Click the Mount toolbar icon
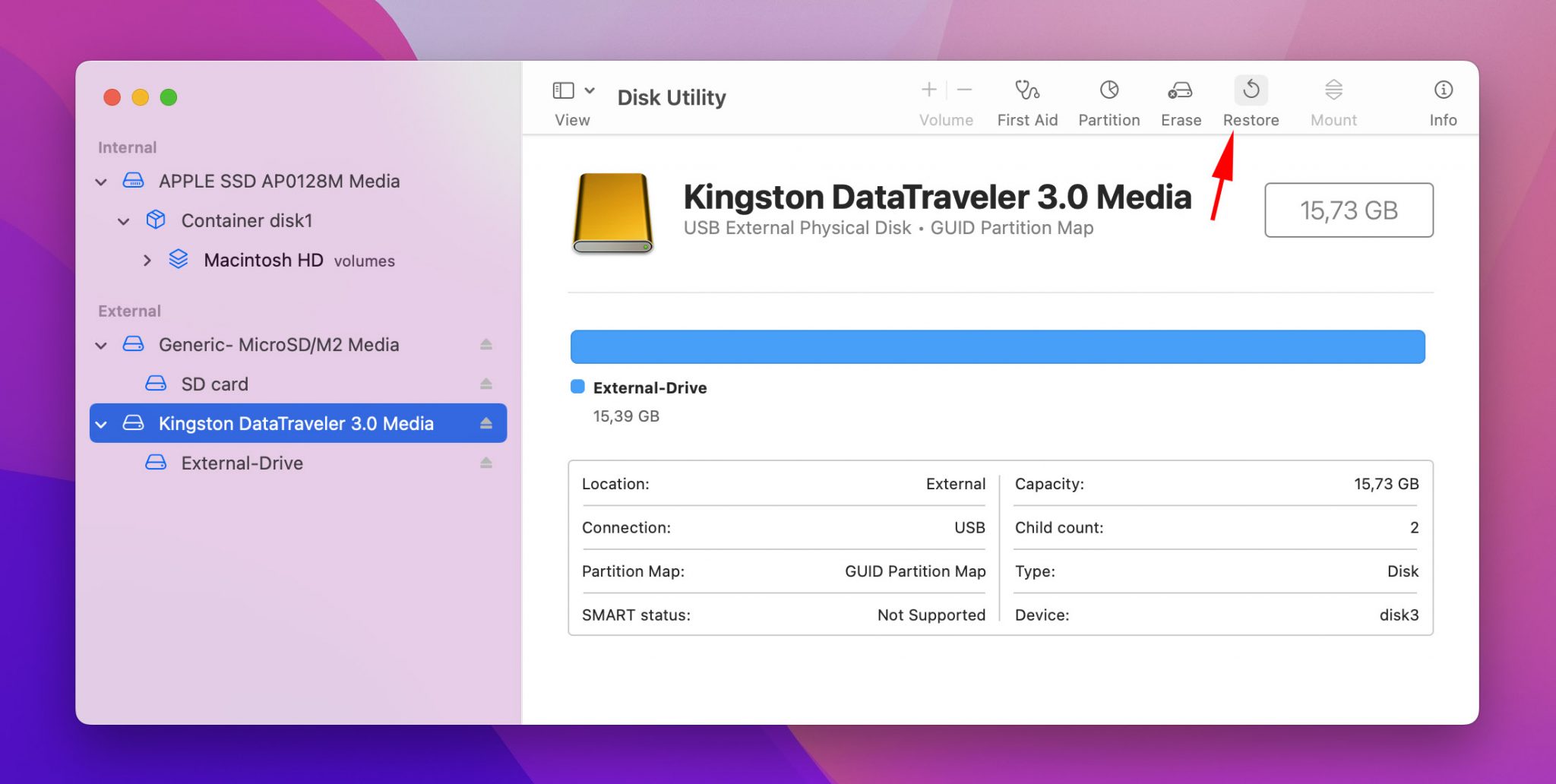 tap(1333, 90)
